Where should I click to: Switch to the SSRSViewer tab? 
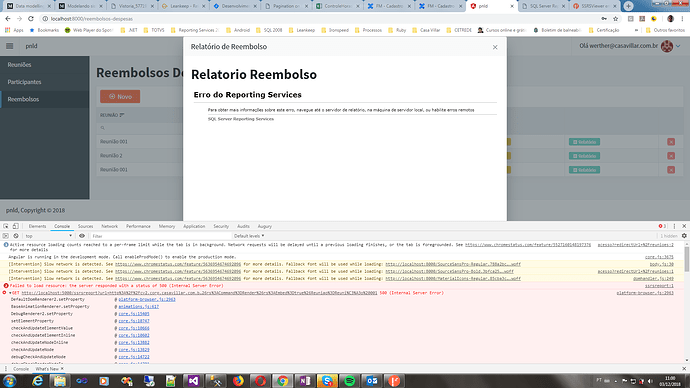(x=594, y=6)
